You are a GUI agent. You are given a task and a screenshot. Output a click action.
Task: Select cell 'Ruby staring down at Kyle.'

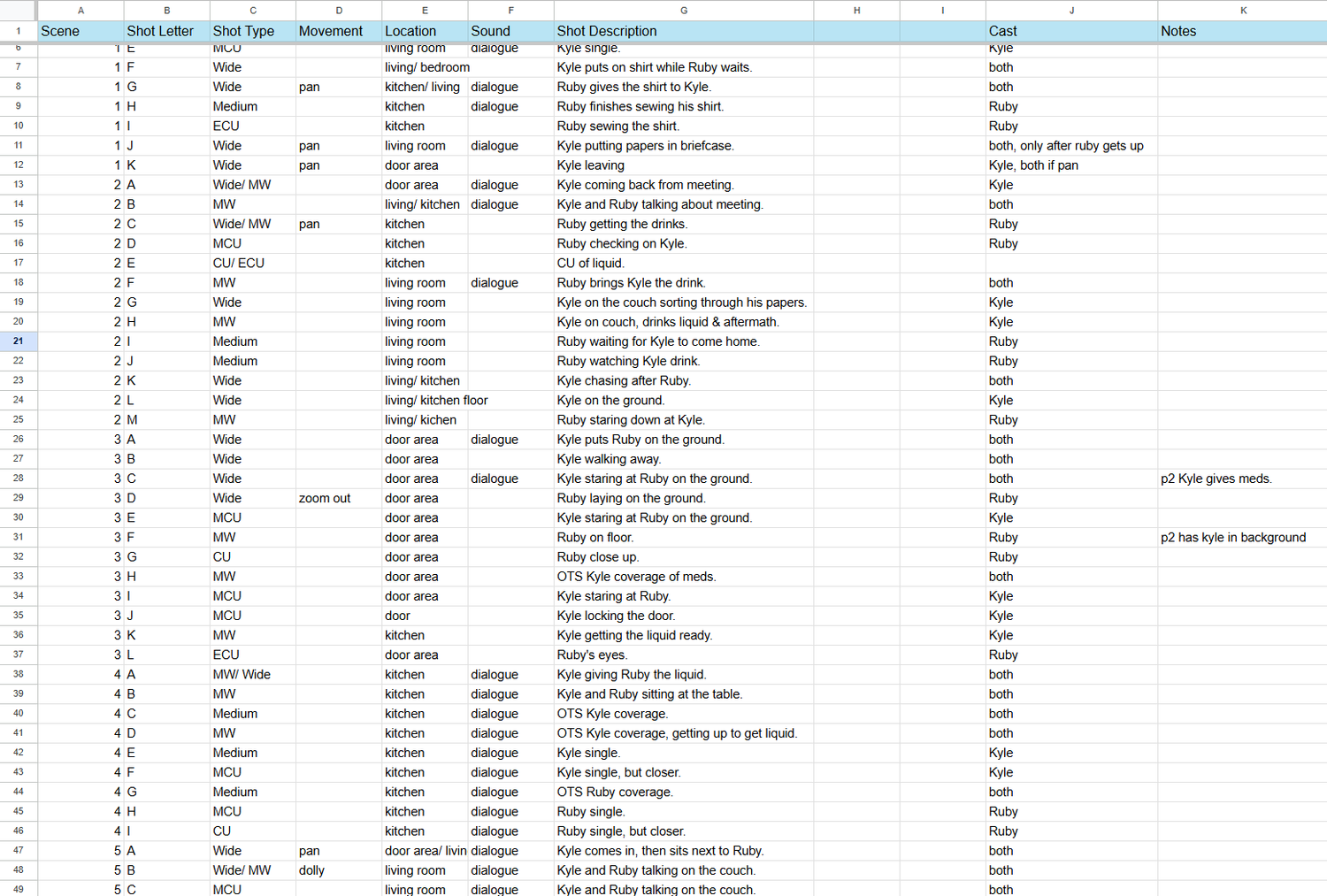[683, 420]
